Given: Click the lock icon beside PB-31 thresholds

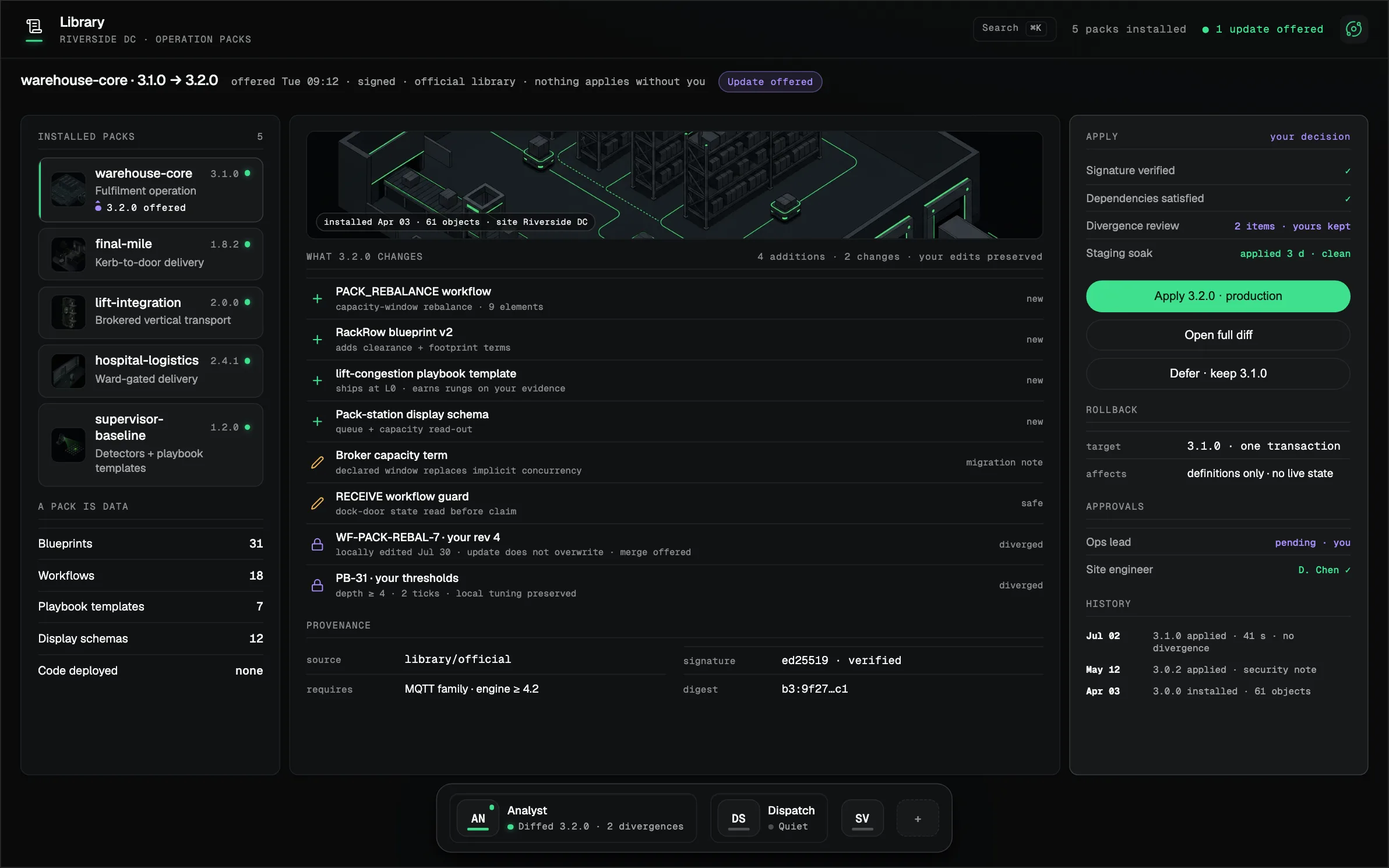Looking at the screenshot, I should 318,585.
